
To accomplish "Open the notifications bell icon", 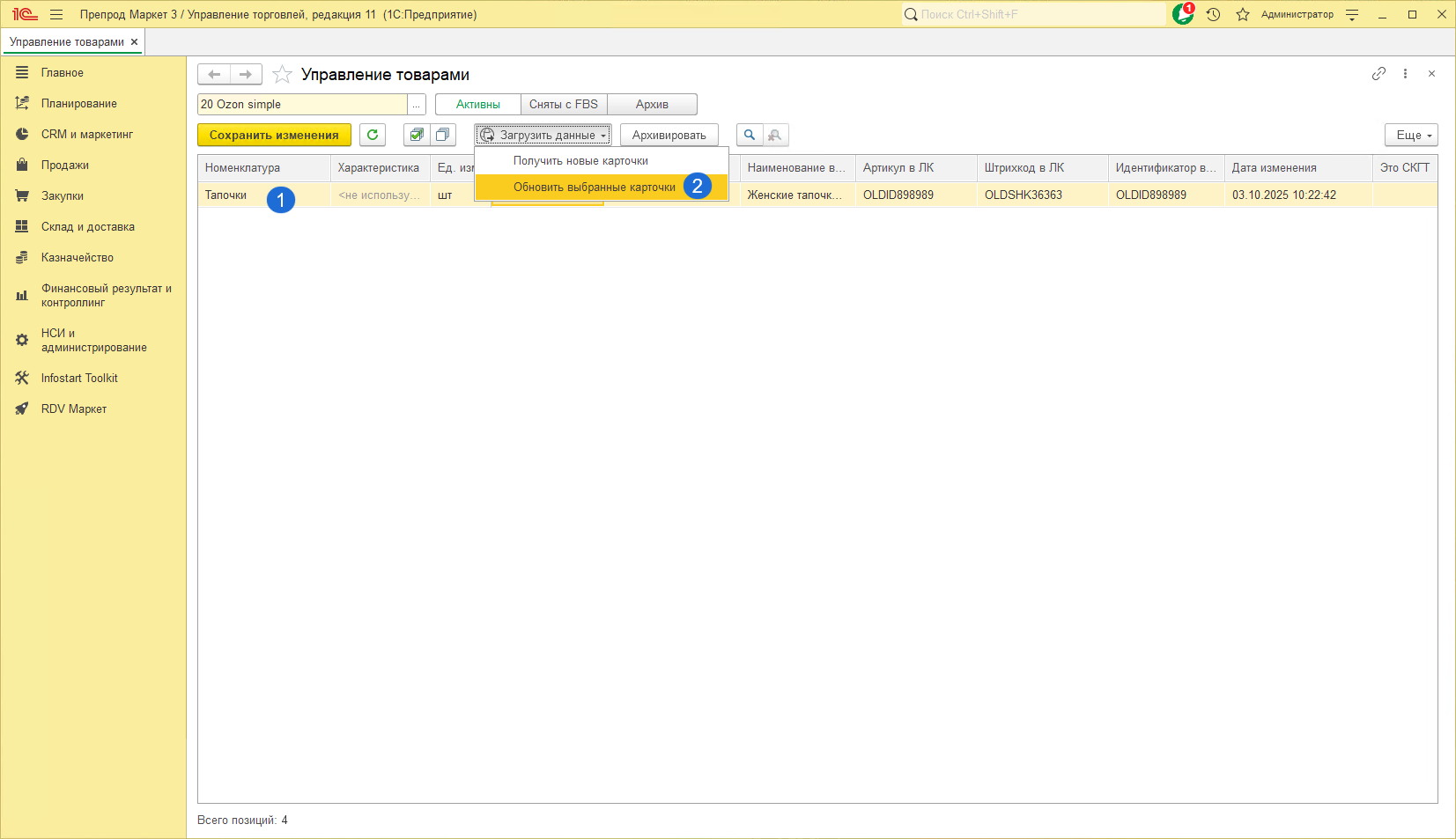I will click(x=1182, y=14).
